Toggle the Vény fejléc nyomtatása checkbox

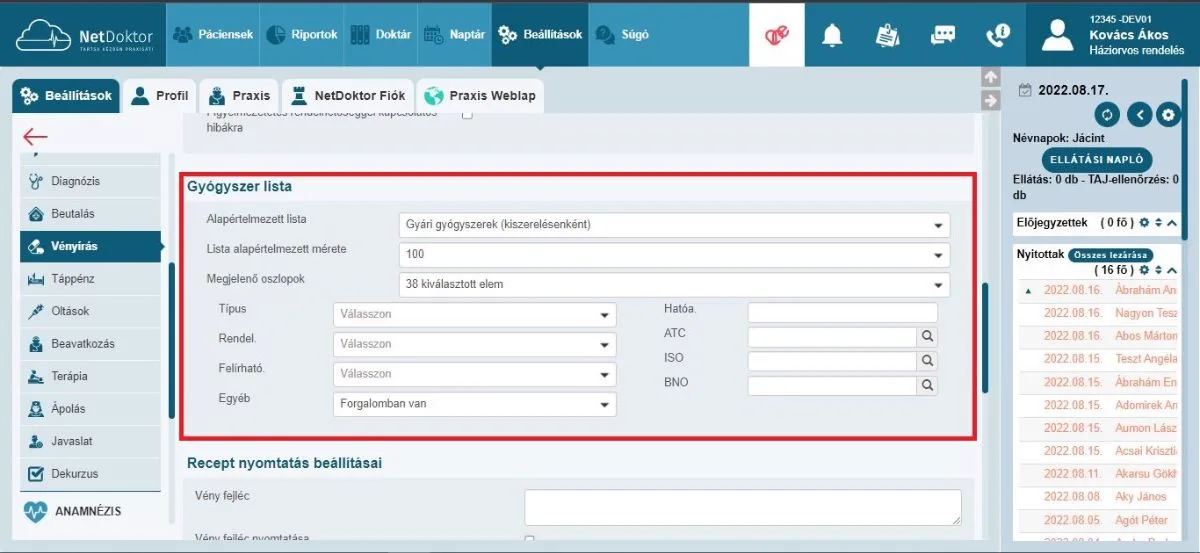point(530,541)
